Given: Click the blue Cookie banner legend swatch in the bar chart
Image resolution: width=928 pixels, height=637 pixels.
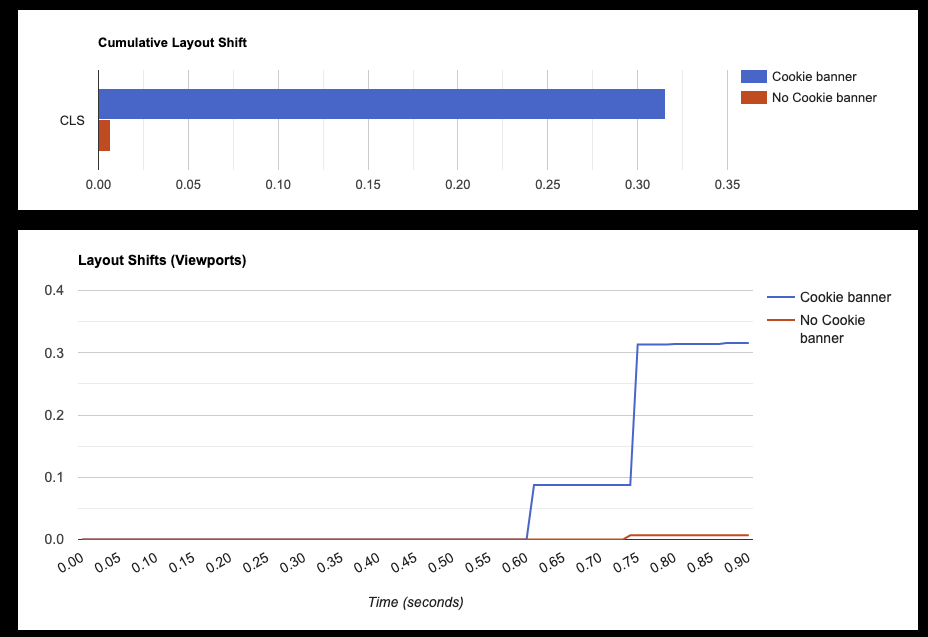Looking at the screenshot, I should click(753, 76).
